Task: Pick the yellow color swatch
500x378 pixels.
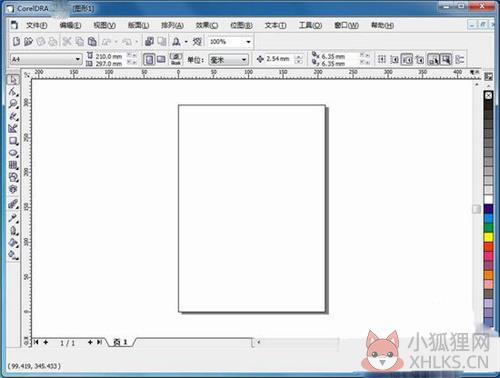Action: click(488, 237)
